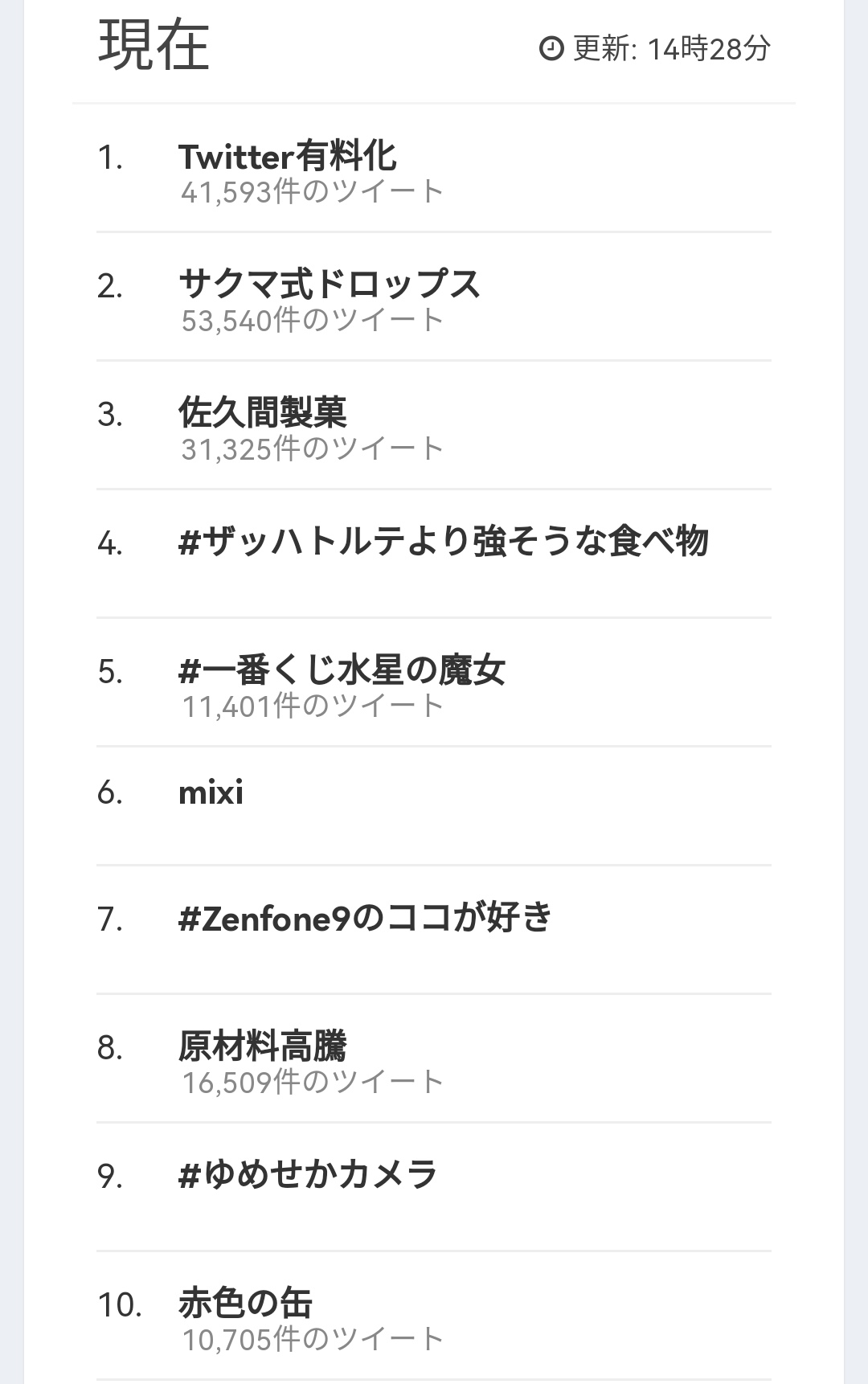This screenshot has width=868, height=1384.
Task: Click the 53,540件のツイート count
Action: pos(313,321)
